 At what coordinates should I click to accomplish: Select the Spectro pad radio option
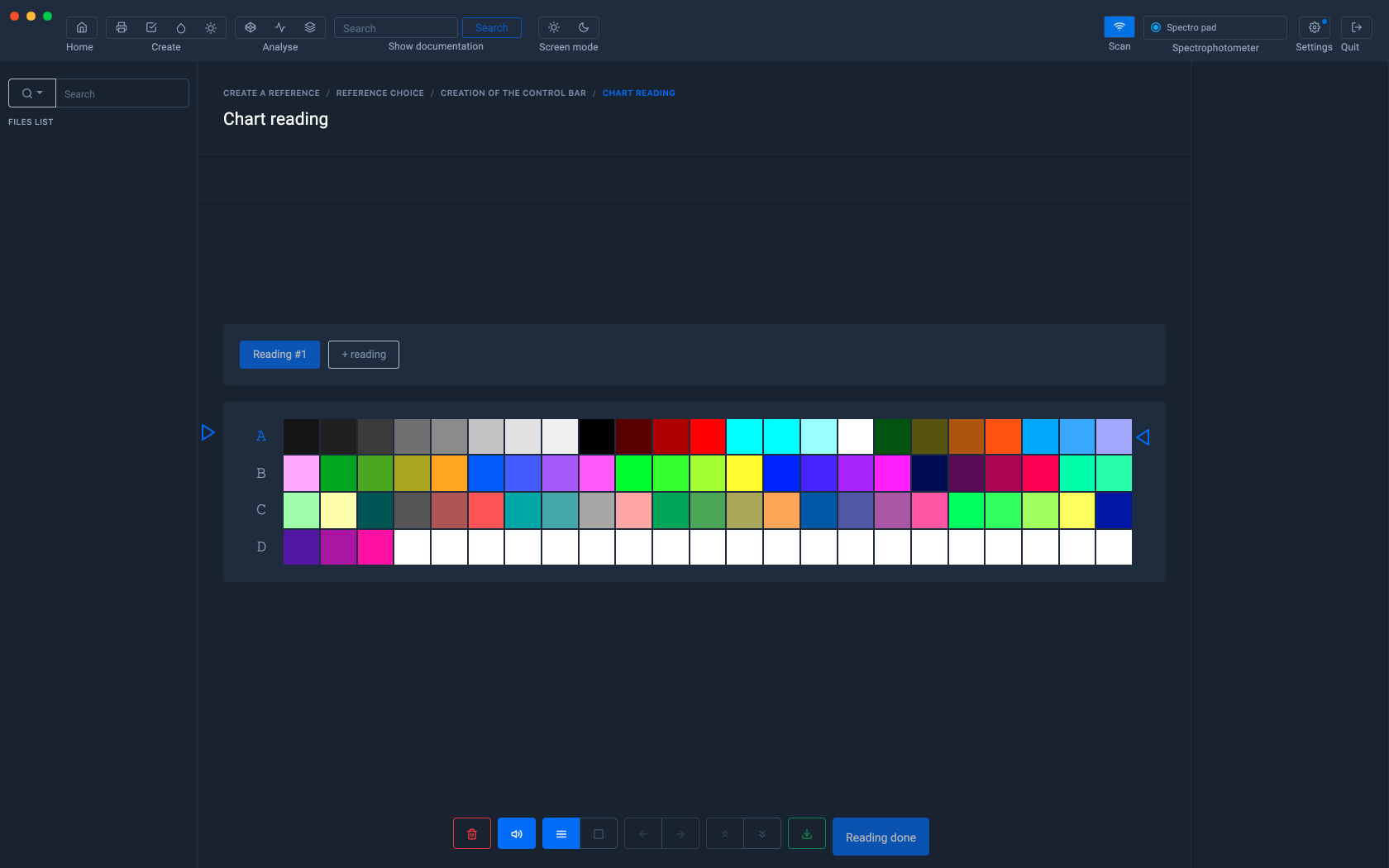coord(1156,27)
